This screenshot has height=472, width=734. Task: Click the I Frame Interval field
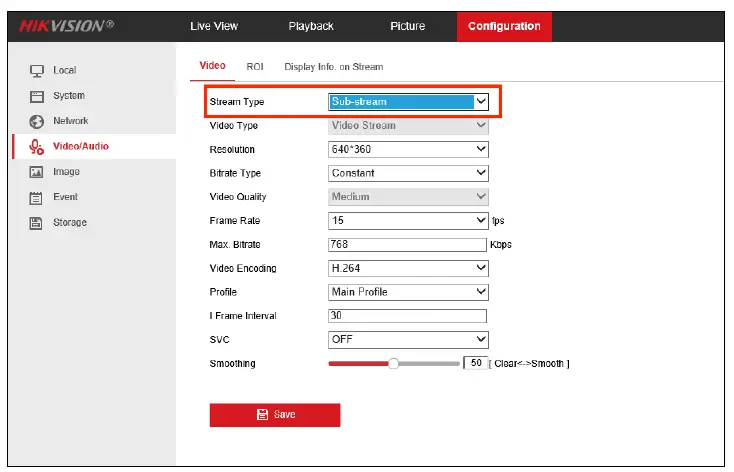pos(407,316)
